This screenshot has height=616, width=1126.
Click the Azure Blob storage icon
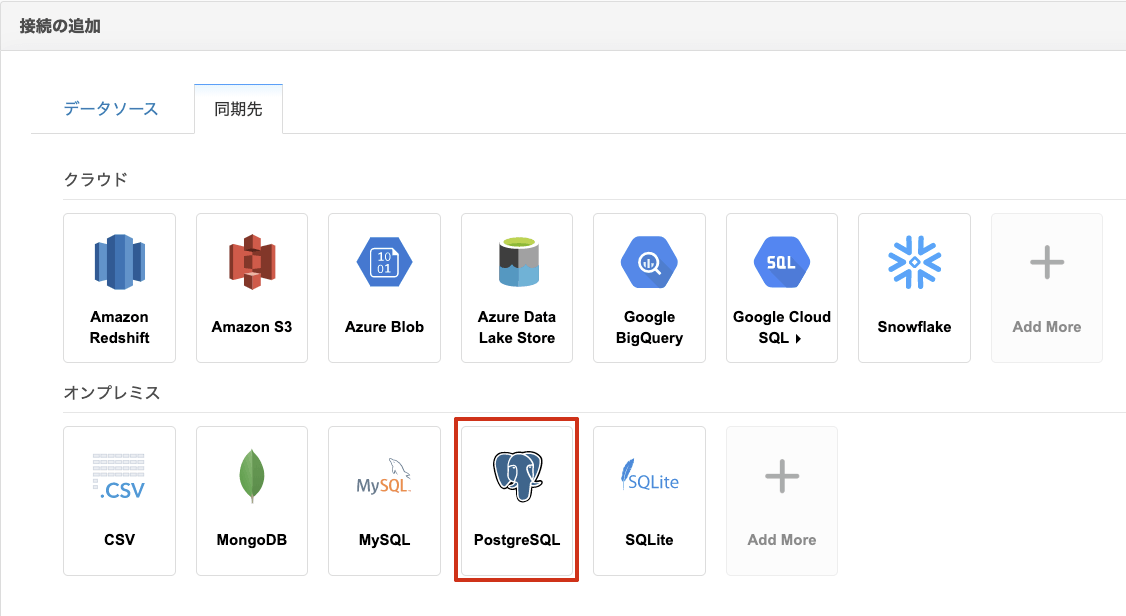point(384,264)
